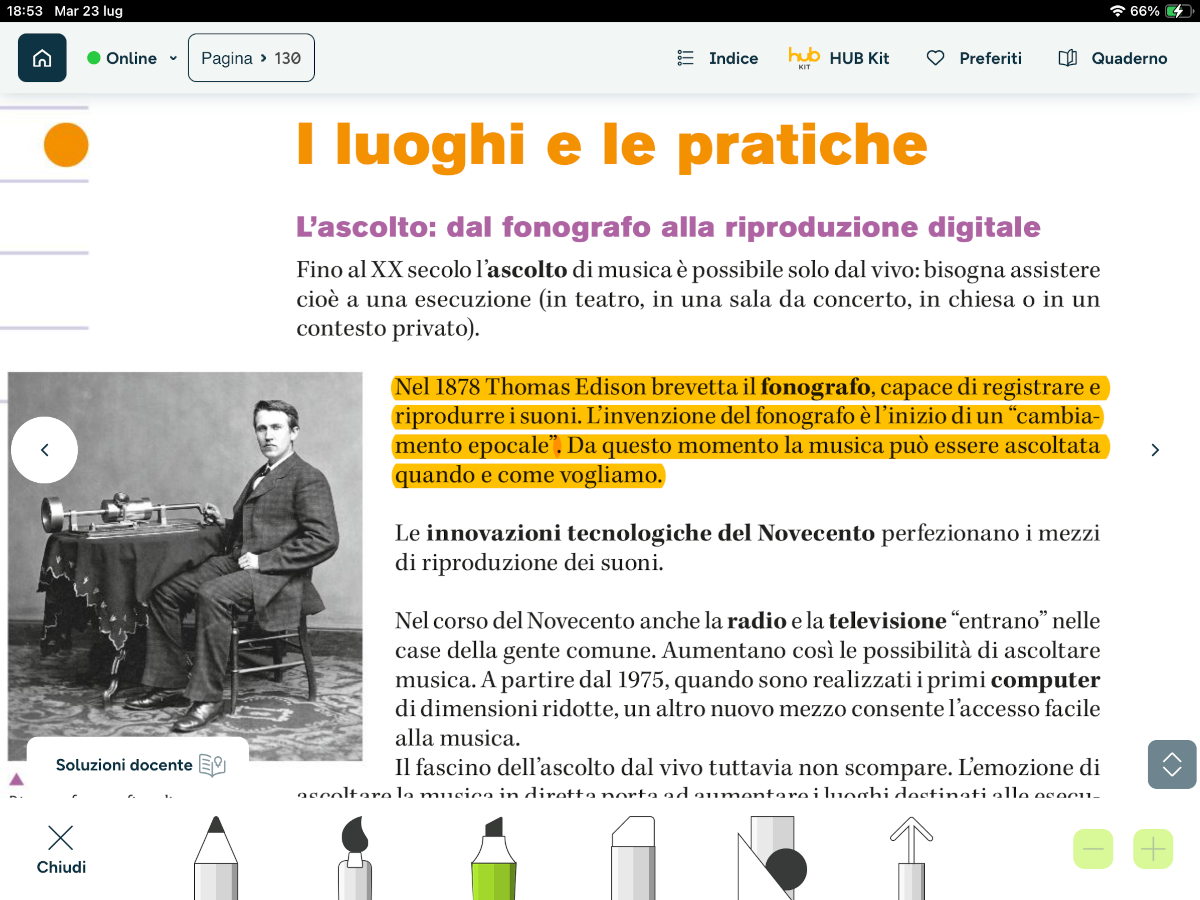Screen dimensions: 1200x900
Task: Tap the bold word 'radio'
Action: [757, 621]
